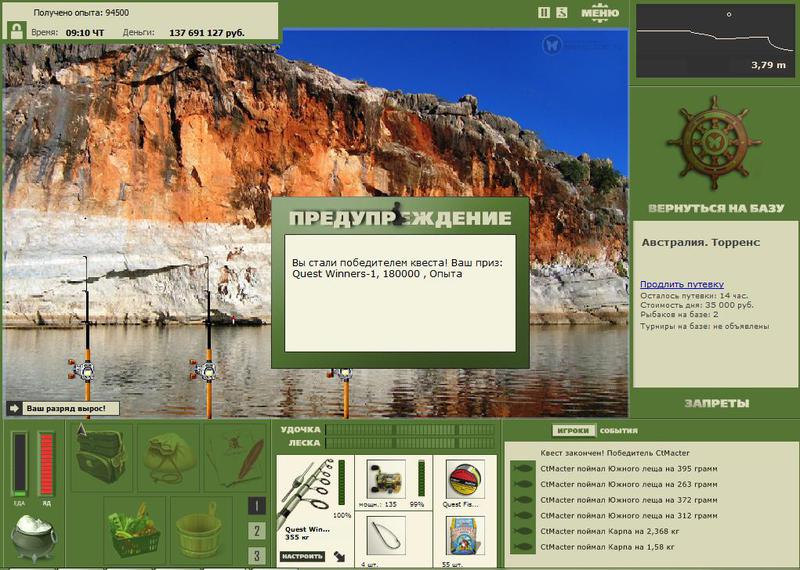Click the depth chart mini-map
The height and width of the screenshot is (570, 800).
(715, 41)
